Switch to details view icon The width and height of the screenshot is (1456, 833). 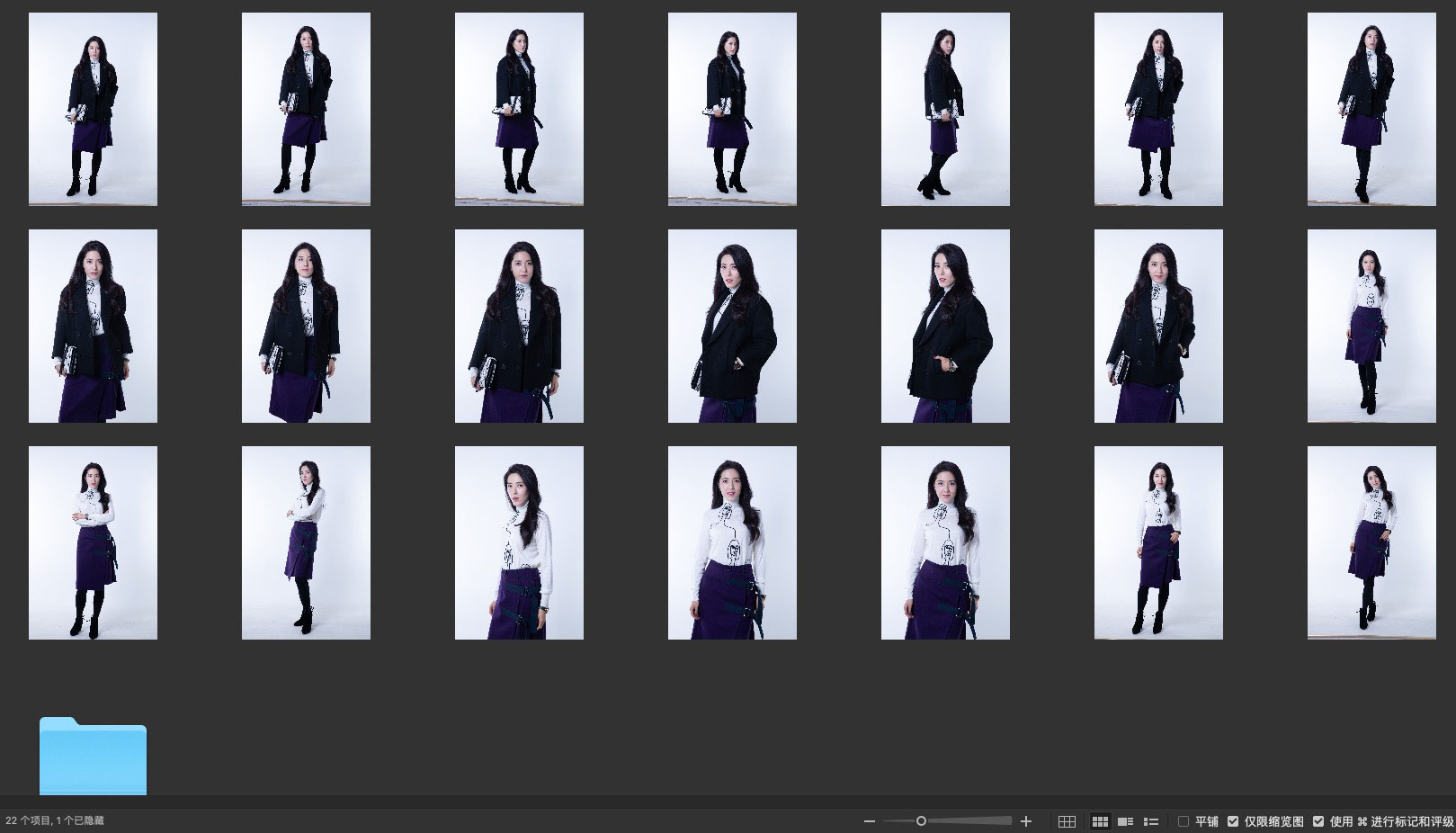coord(1125,821)
